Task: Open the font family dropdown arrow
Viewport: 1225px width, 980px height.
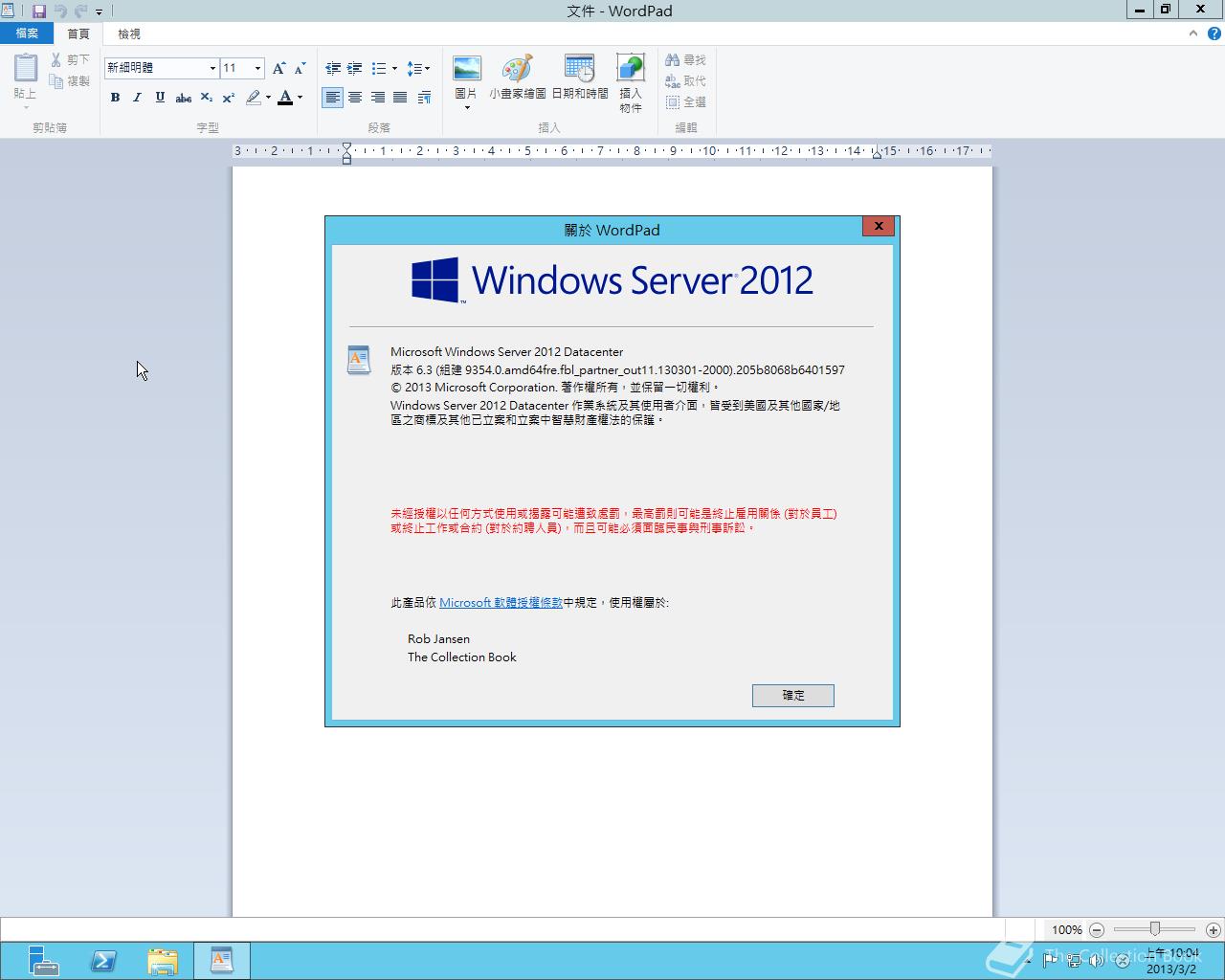Action: (x=212, y=68)
